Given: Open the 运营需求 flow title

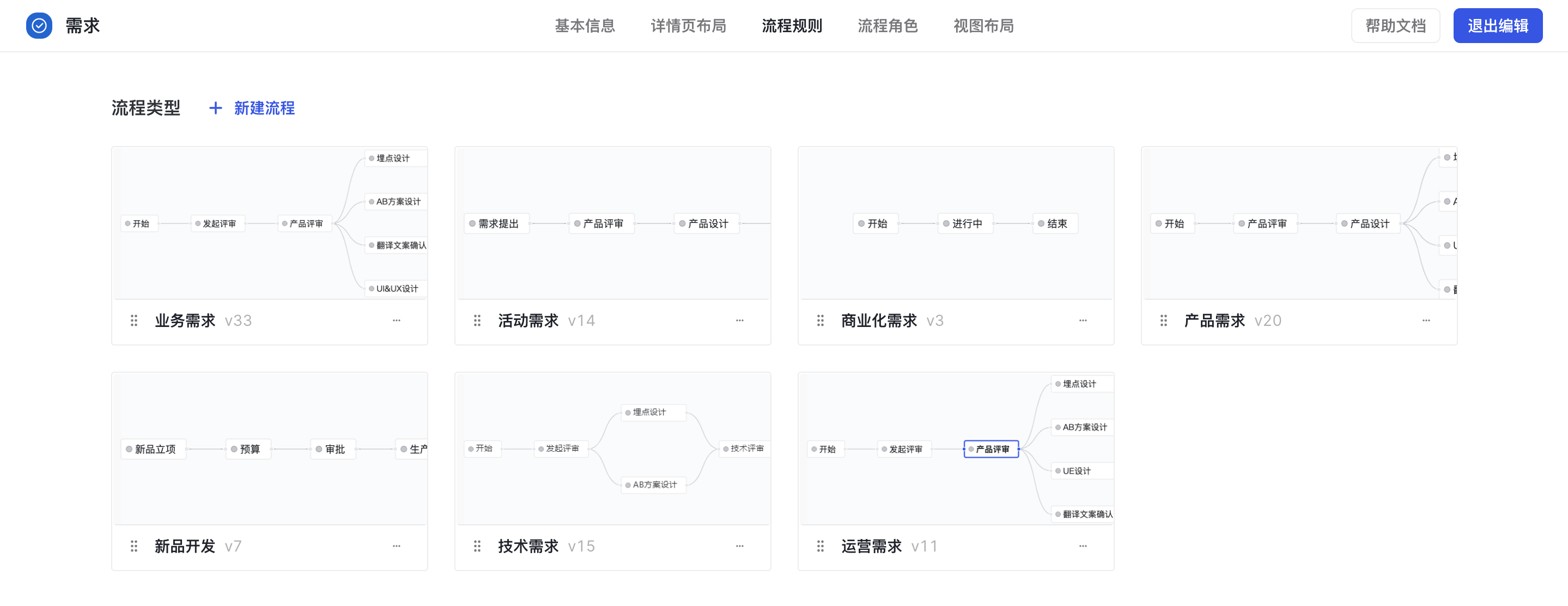Looking at the screenshot, I should click(x=872, y=546).
